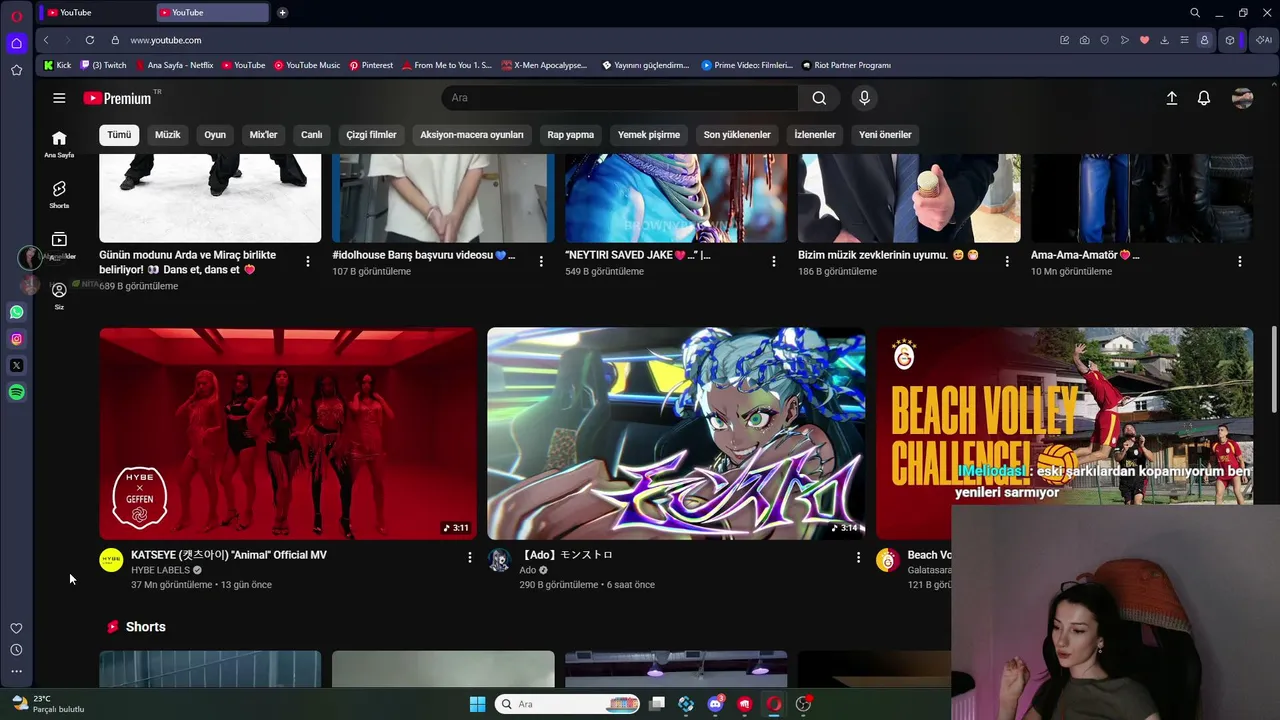Open the Aria AI assistant button

point(1264,40)
